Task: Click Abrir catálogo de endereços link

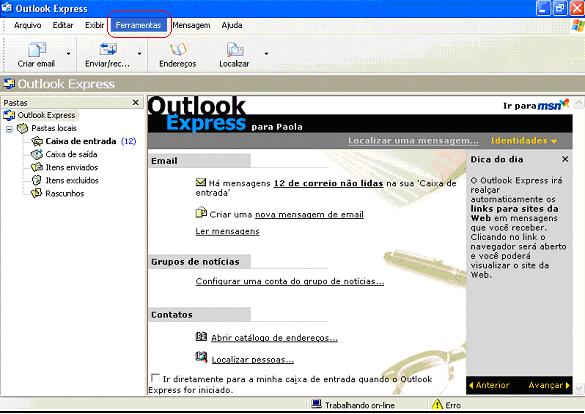Action: (x=274, y=338)
